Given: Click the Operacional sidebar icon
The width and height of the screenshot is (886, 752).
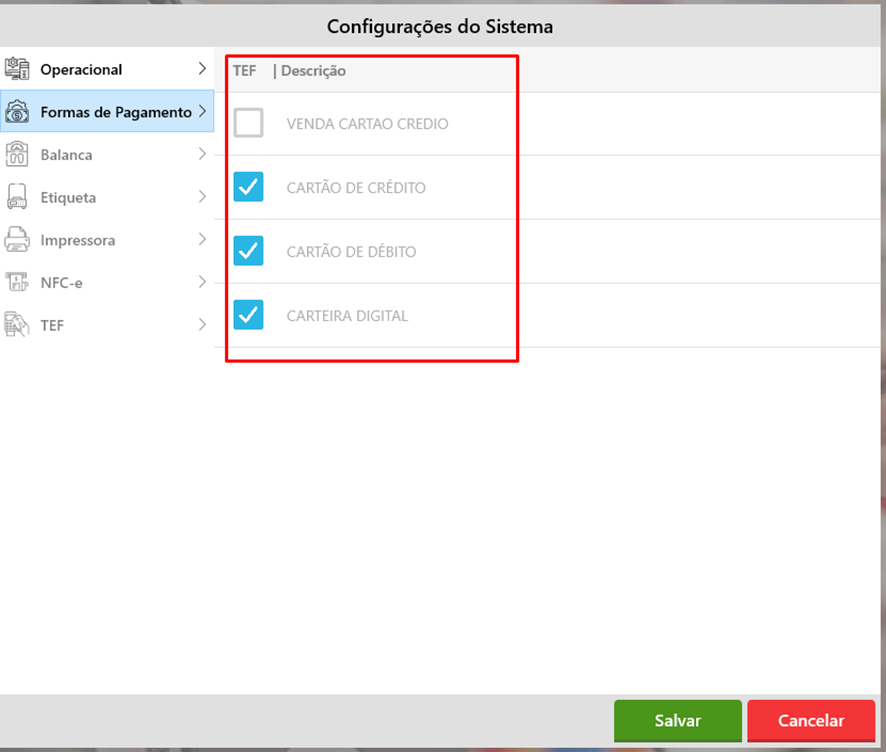Looking at the screenshot, I should click(18, 69).
